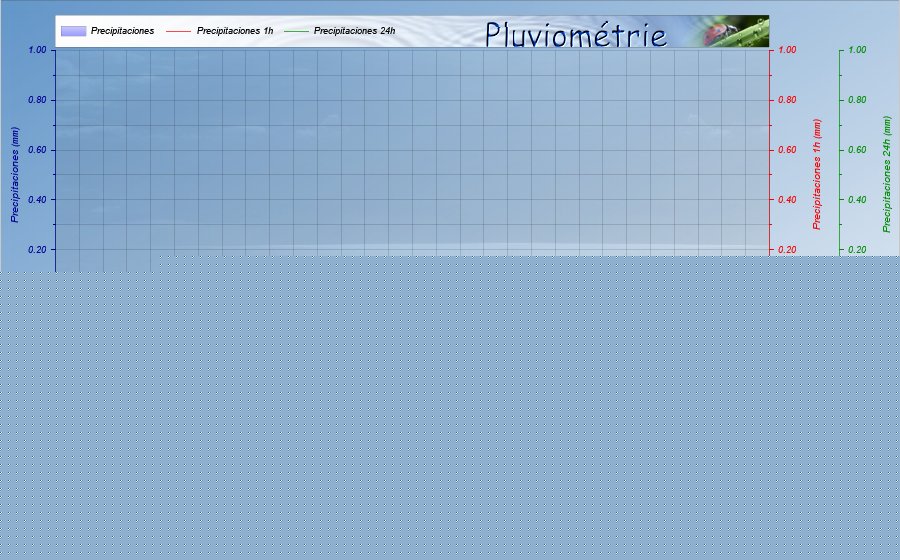
Task: Select the 'Precipitaciones 1h' legend label
Action: (235, 31)
